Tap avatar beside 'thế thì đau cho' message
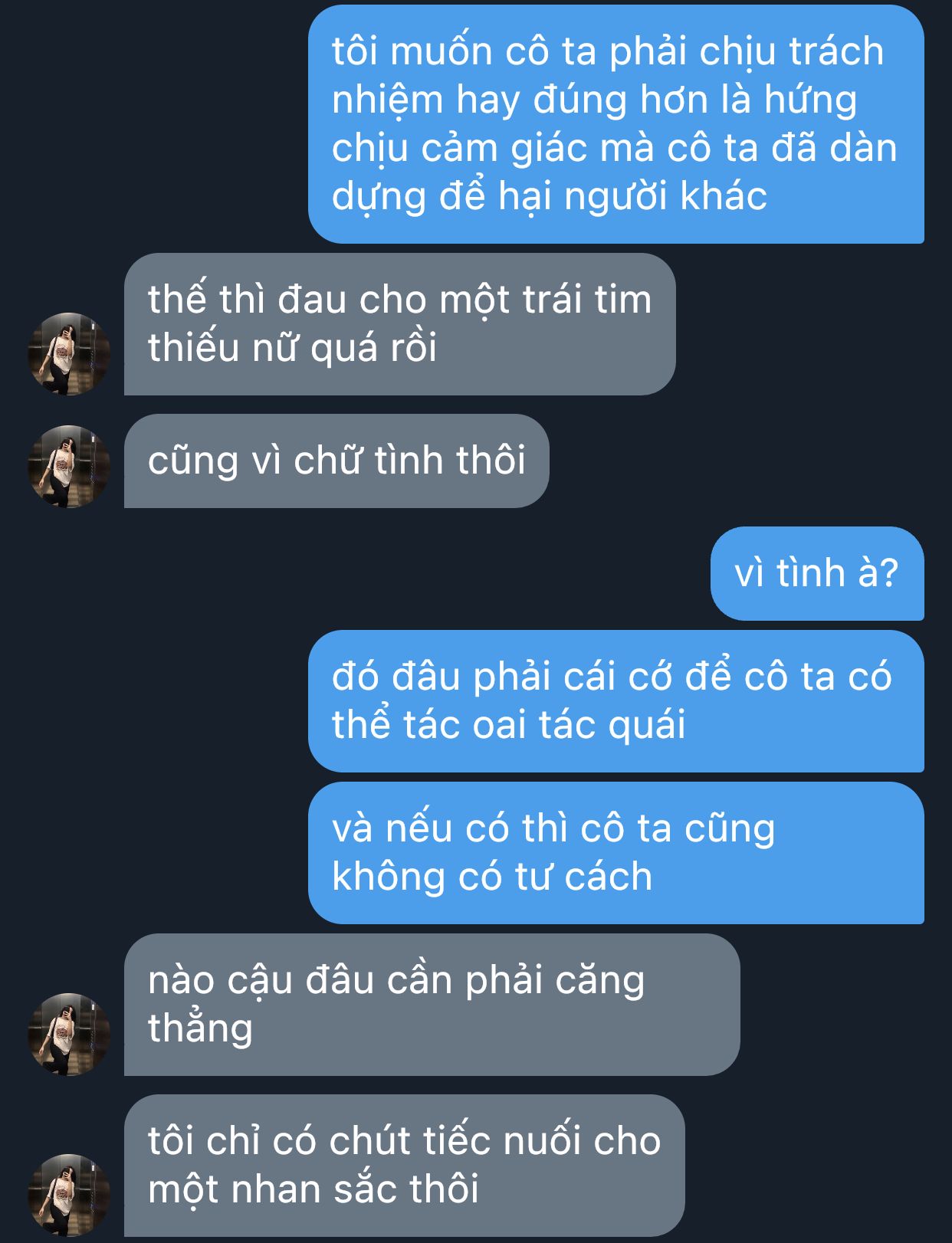952x1243 pixels. [x=69, y=354]
